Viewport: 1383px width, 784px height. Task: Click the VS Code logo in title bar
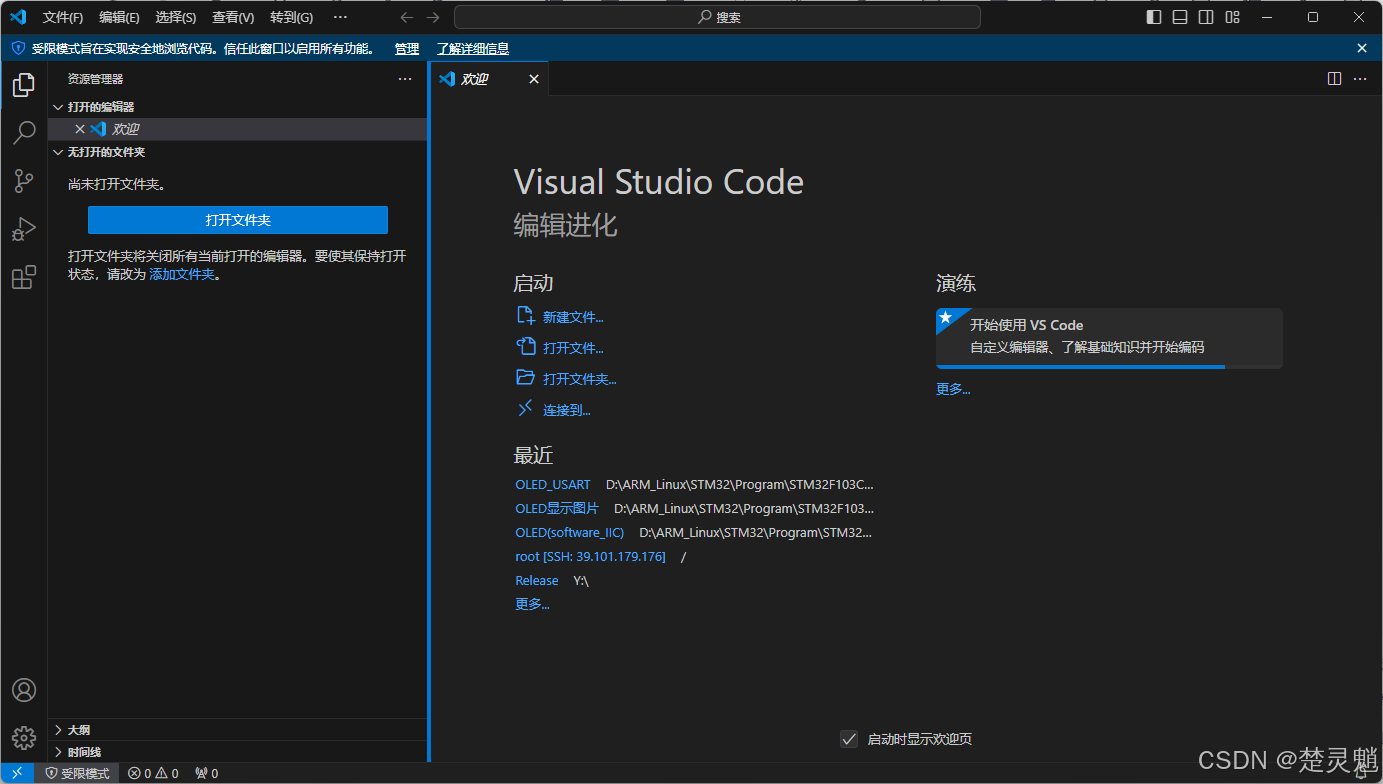coord(18,17)
